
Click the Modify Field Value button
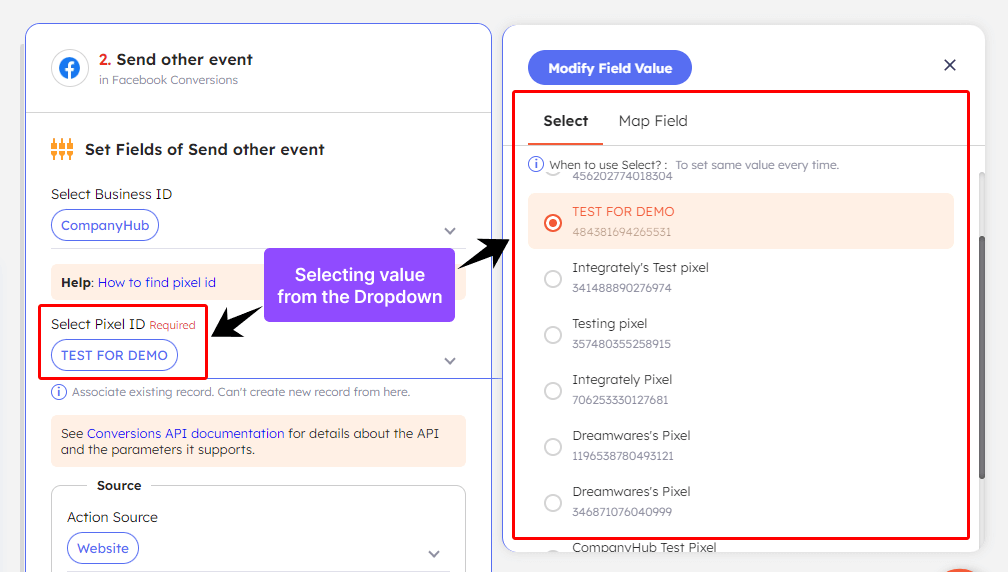[x=610, y=68]
